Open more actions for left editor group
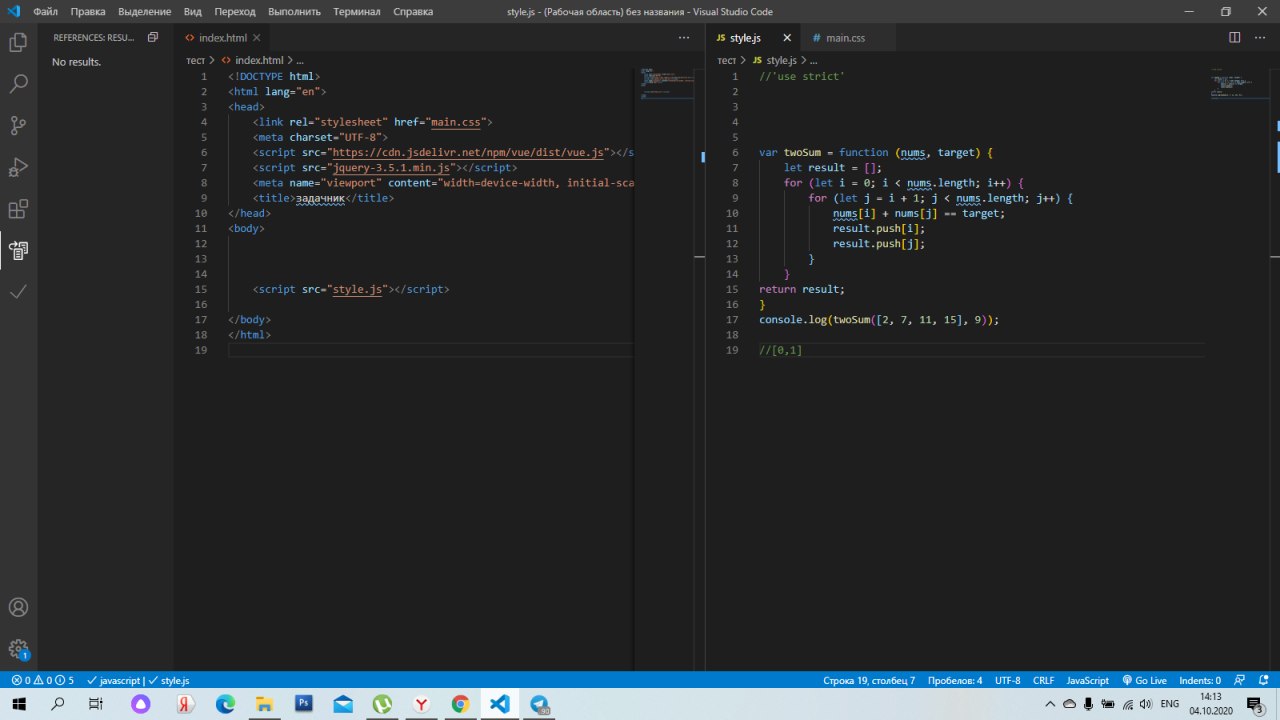The height and width of the screenshot is (720, 1280). tap(684, 38)
